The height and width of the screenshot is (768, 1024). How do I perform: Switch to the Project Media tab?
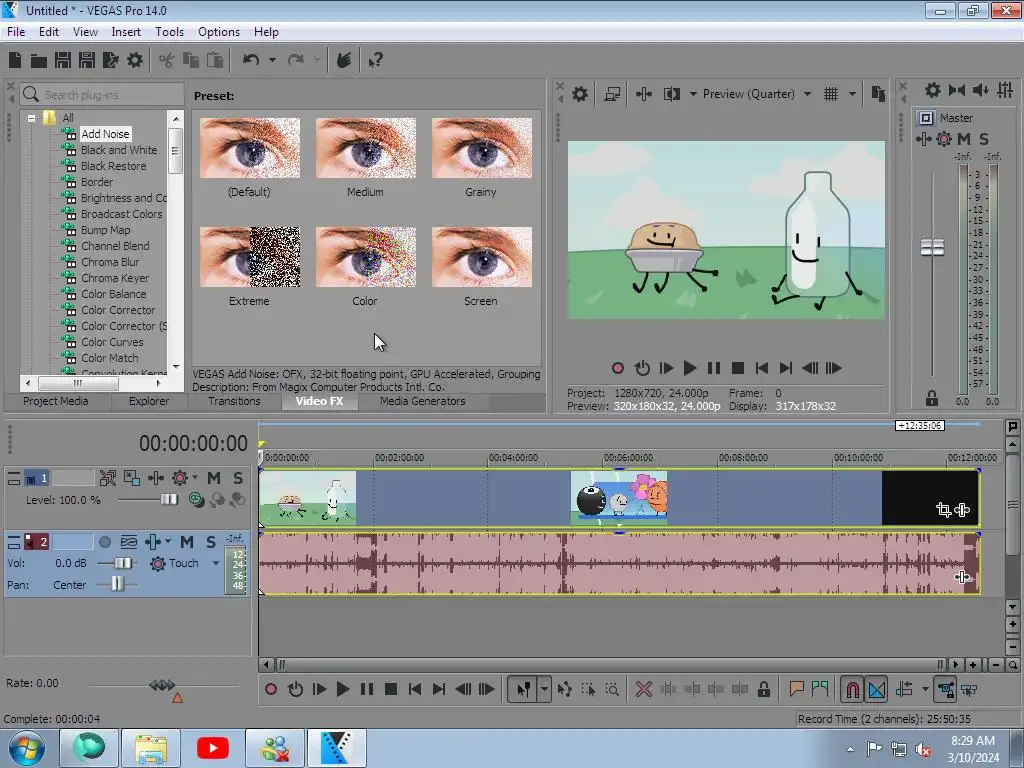[56, 401]
